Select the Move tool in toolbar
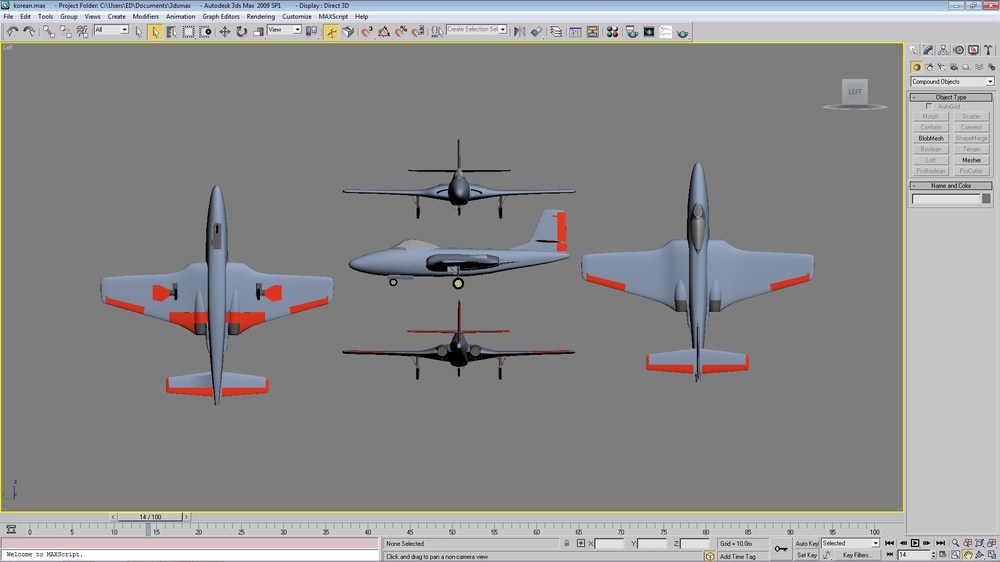1000x562 pixels. coord(225,31)
